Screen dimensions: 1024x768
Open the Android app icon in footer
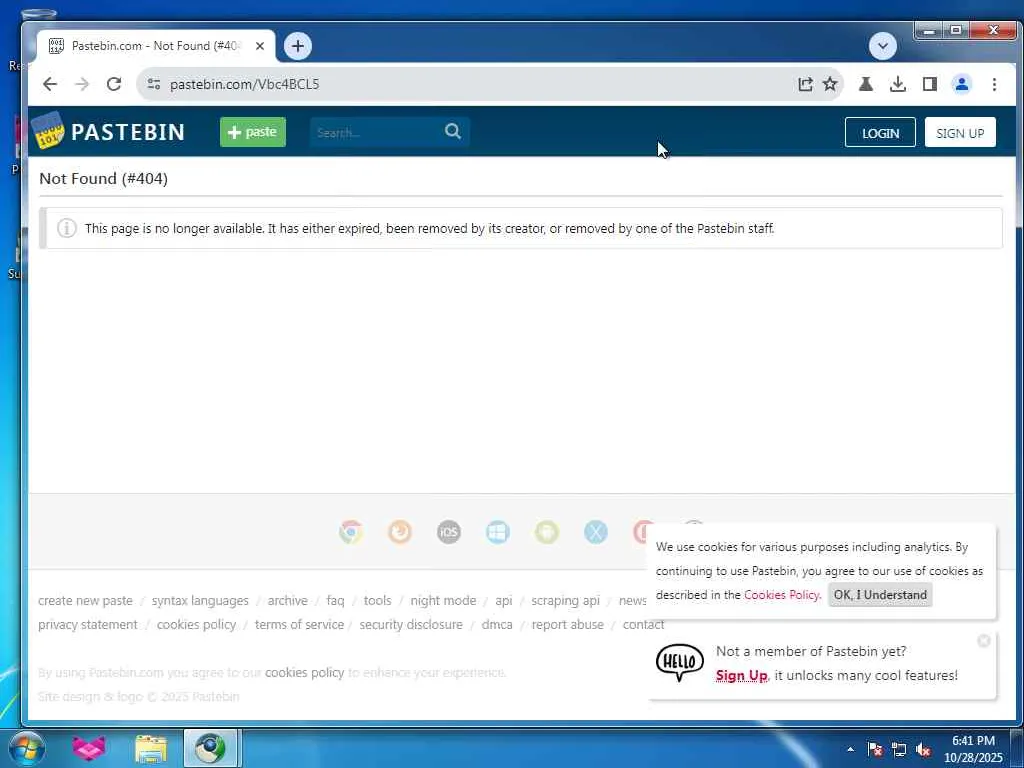point(547,532)
